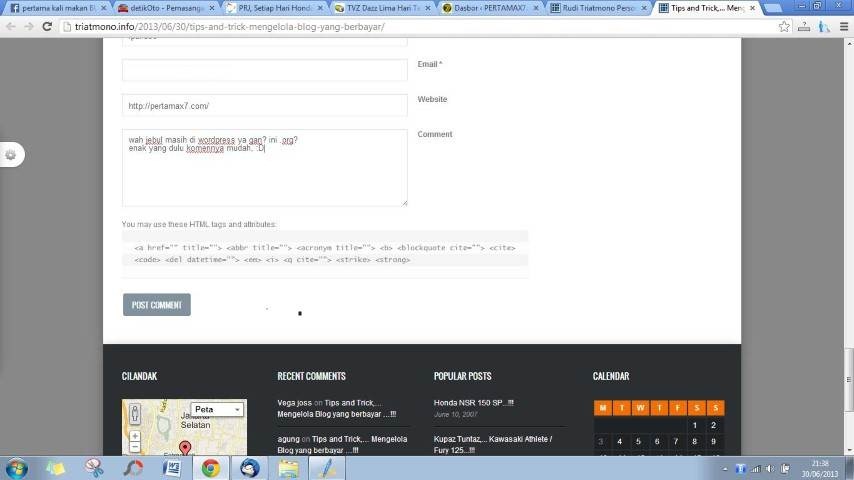Launch Thunderbird from the taskbar
The width and height of the screenshot is (854, 480).
click(249, 467)
